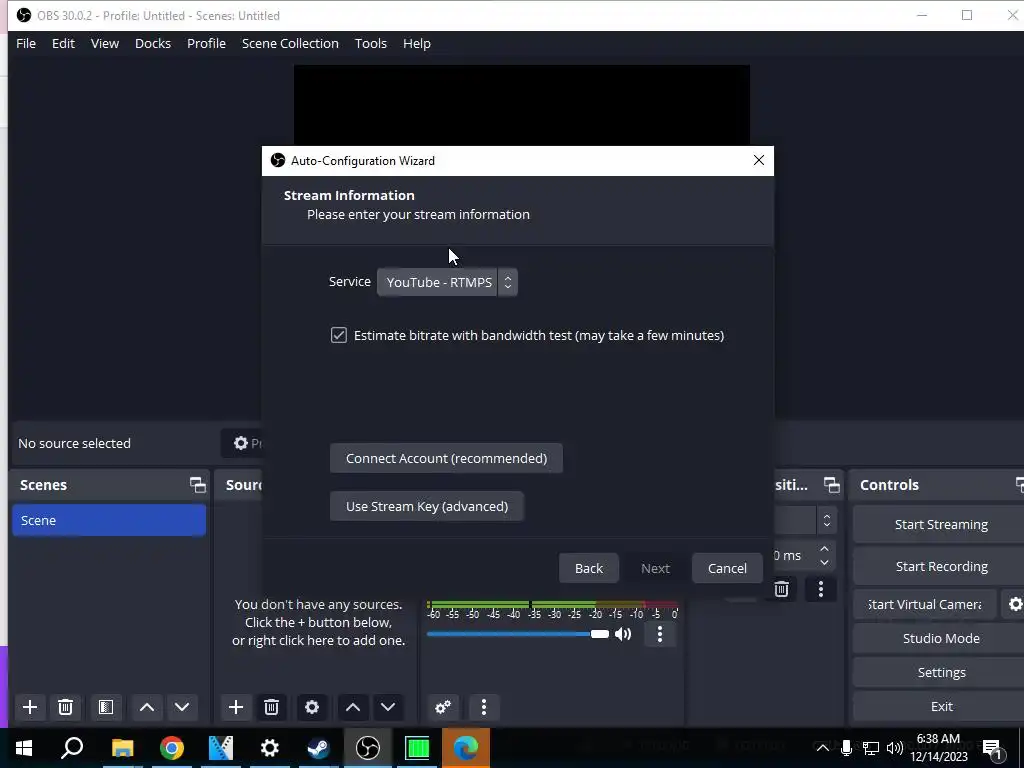Undock the Scenes panel
Screen dimensions: 1024x768
(197, 485)
